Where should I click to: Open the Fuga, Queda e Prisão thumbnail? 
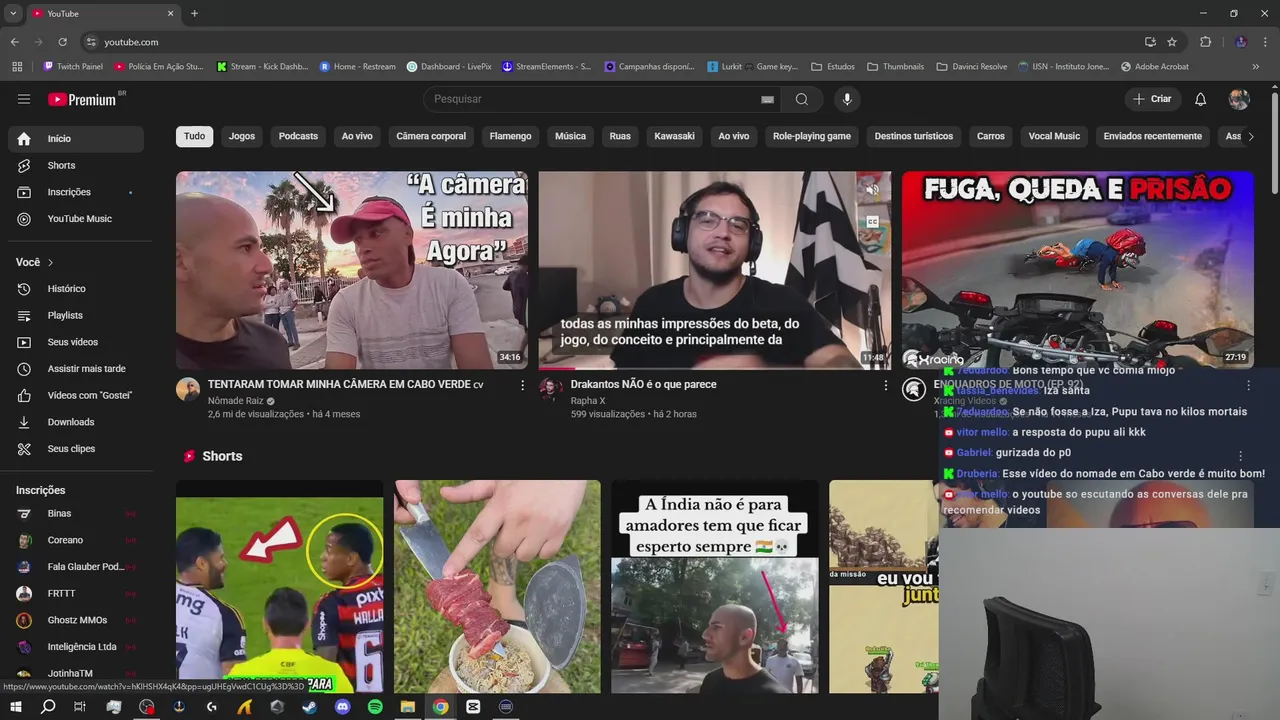[1078, 270]
